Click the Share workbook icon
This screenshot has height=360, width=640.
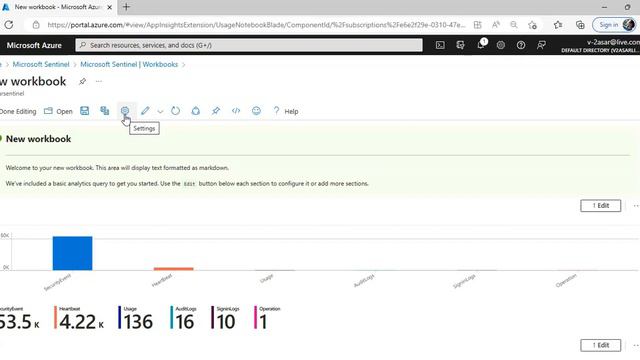(x=196, y=111)
